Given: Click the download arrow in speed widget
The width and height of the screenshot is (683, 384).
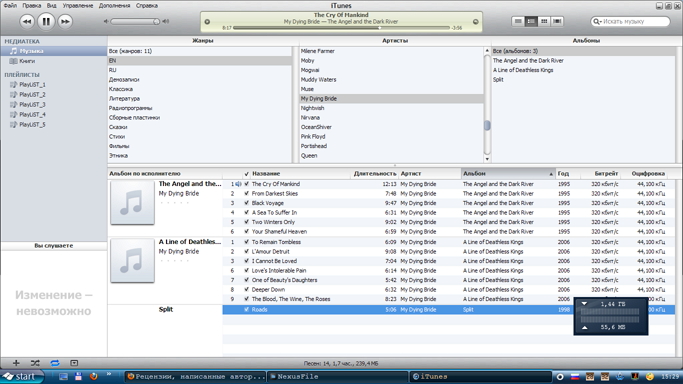Looking at the screenshot, I should coord(585,304).
